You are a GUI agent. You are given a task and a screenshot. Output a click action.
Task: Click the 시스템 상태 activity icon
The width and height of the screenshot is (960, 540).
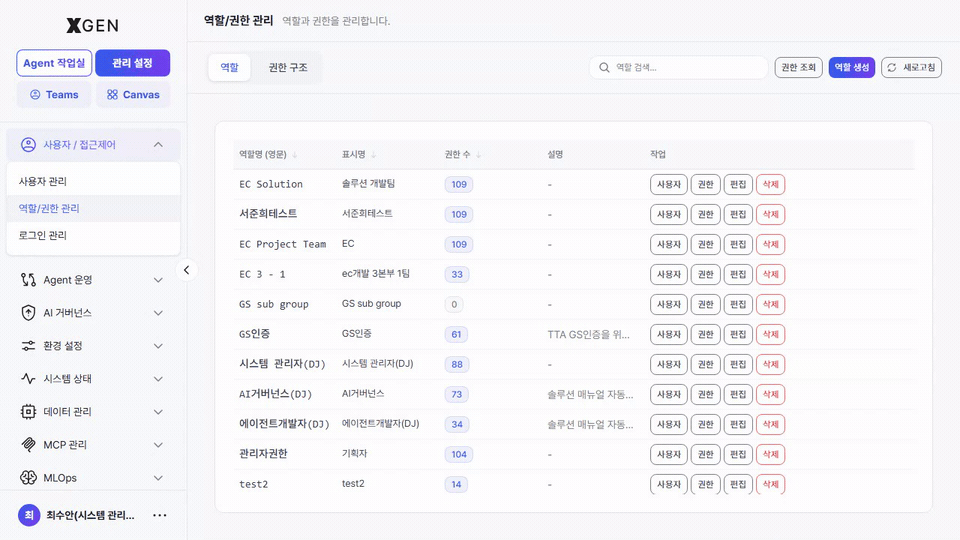(28, 378)
